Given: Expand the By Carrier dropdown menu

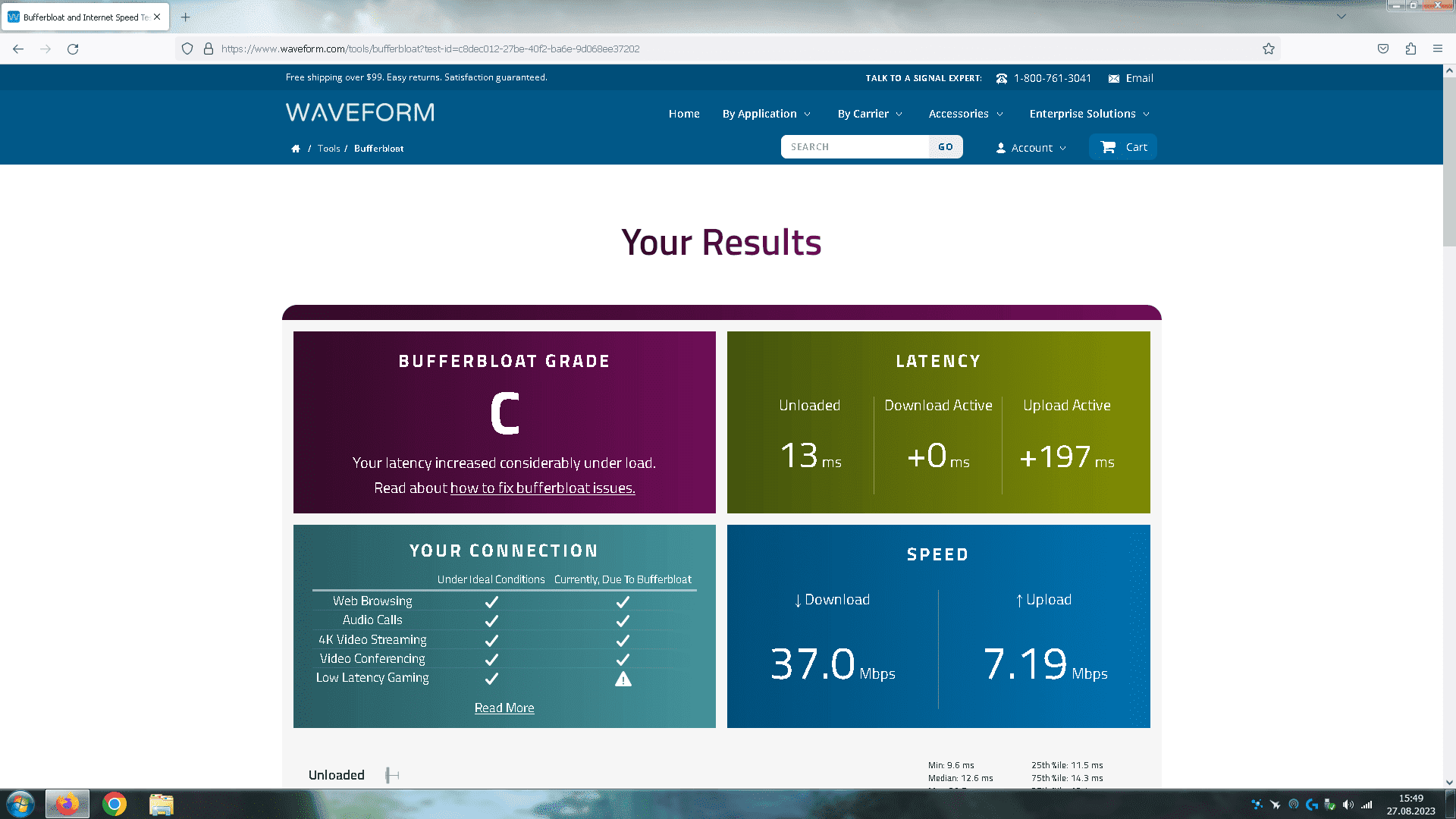Looking at the screenshot, I should (x=870, y=114).
